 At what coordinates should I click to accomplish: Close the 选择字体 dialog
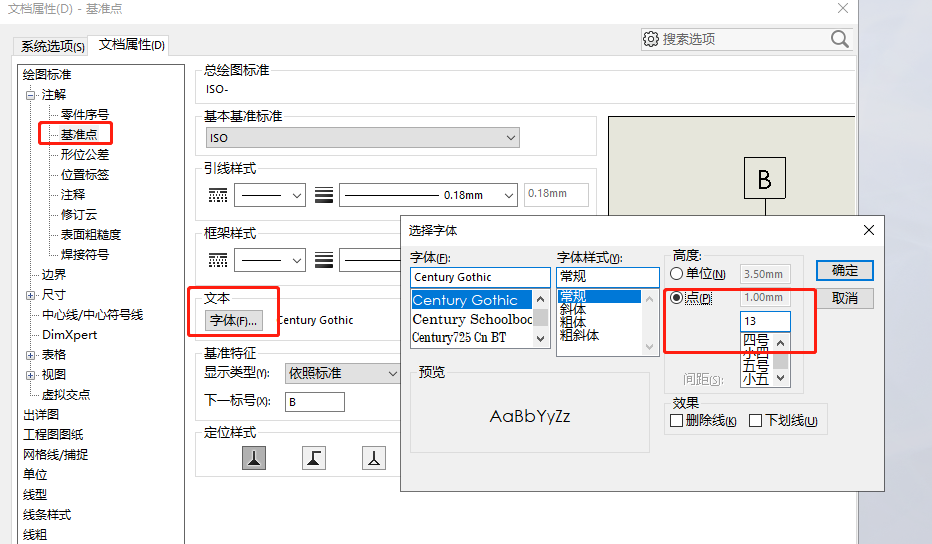pos(868,230)
